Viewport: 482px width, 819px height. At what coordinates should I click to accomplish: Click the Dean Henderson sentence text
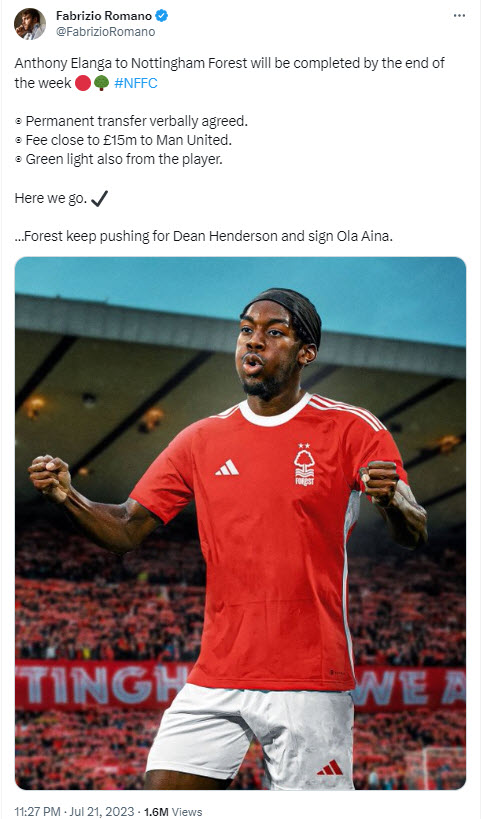pos(204,236)
